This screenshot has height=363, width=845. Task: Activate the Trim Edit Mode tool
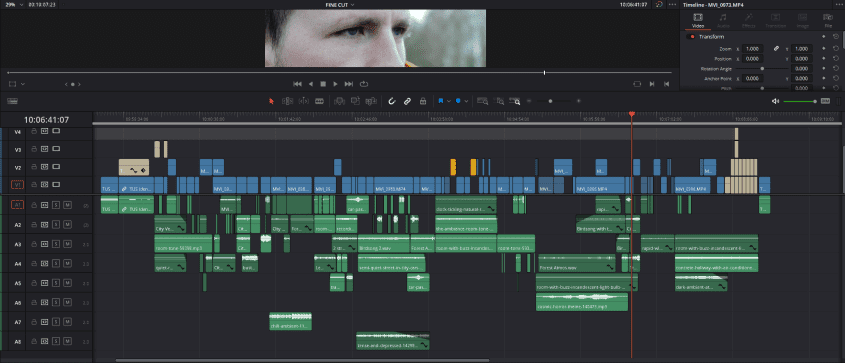pos(287,101)
